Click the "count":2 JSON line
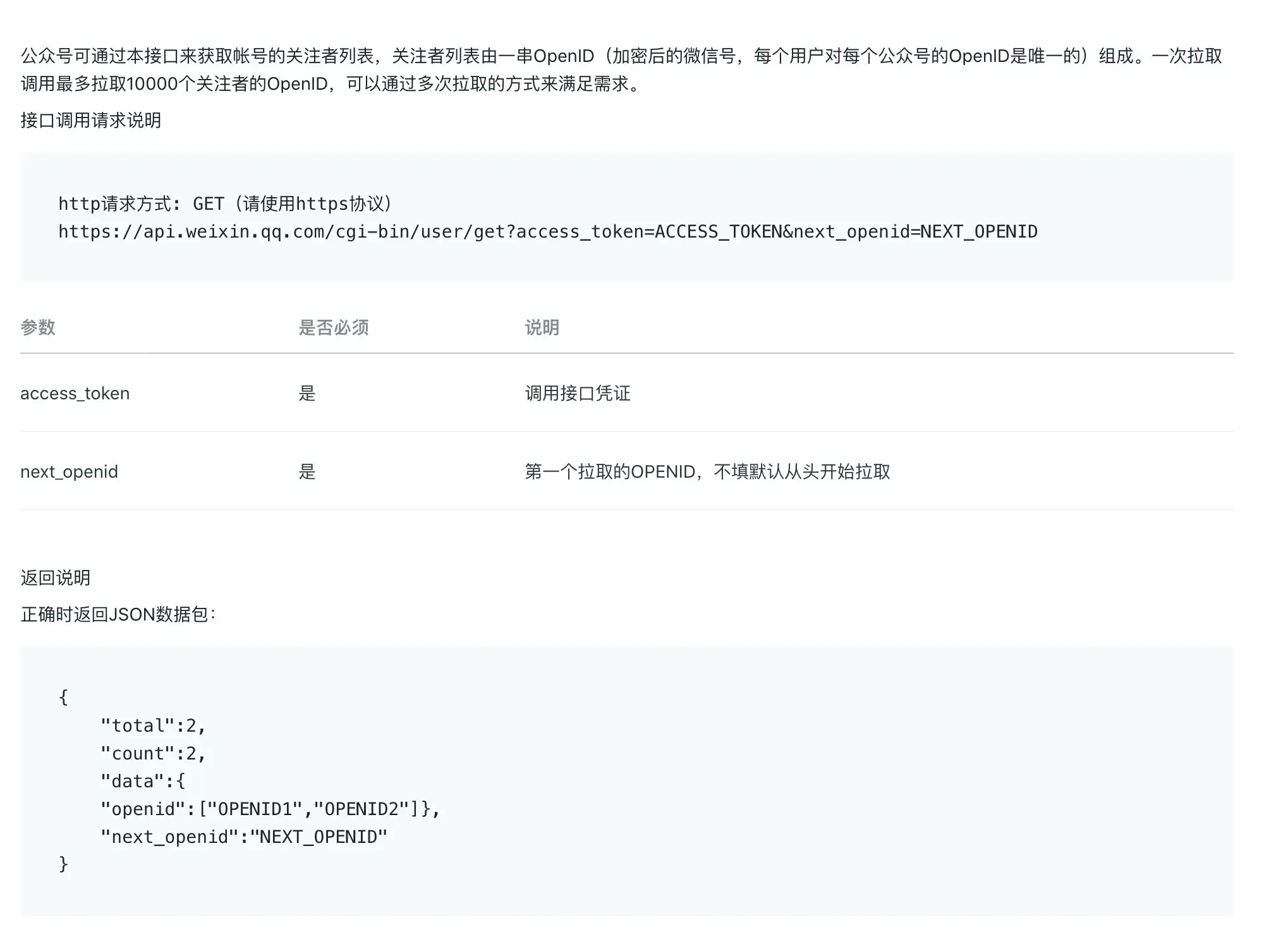1288x944 pixels. coord(153,753)
